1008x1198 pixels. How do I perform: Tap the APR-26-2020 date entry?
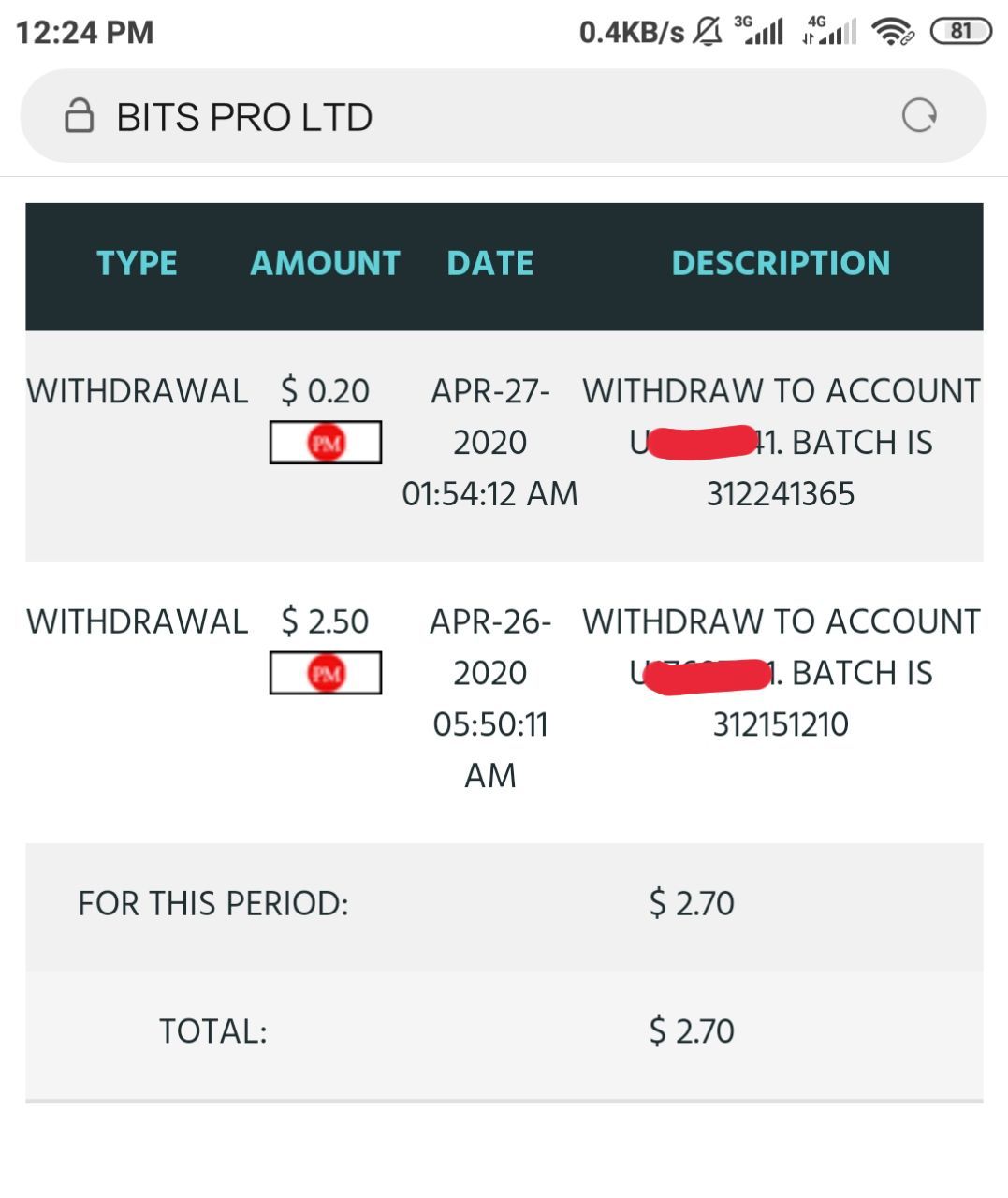(490, 647)
